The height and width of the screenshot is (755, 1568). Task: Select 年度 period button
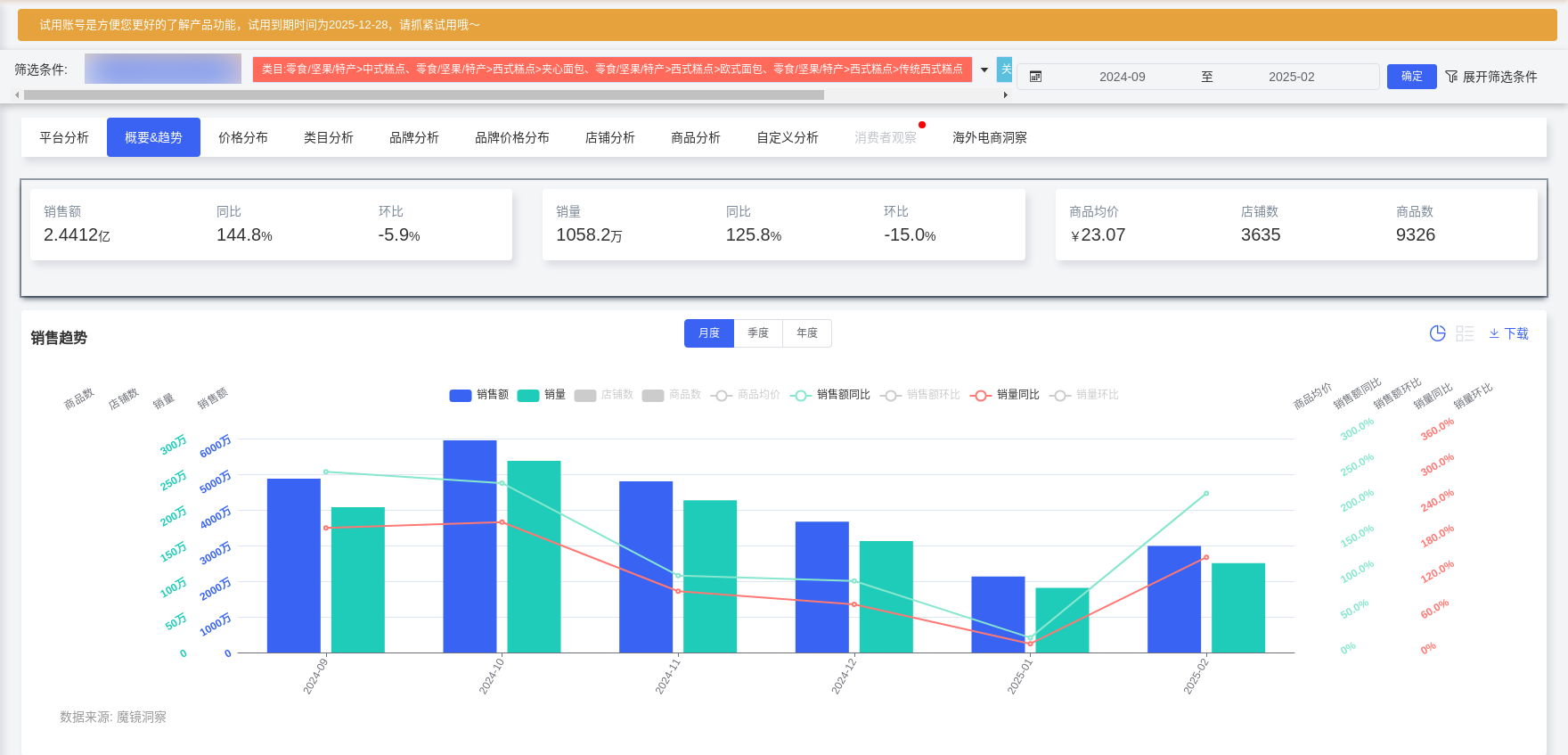(x=807, y=333)
